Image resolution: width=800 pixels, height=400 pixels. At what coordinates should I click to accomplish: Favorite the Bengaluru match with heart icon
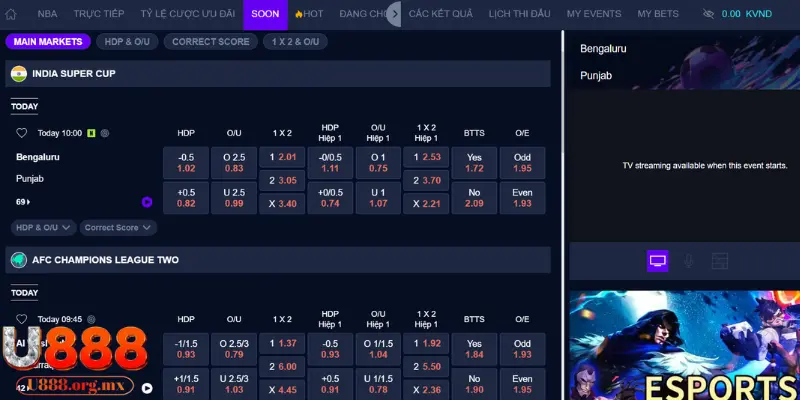pos(21,133)
